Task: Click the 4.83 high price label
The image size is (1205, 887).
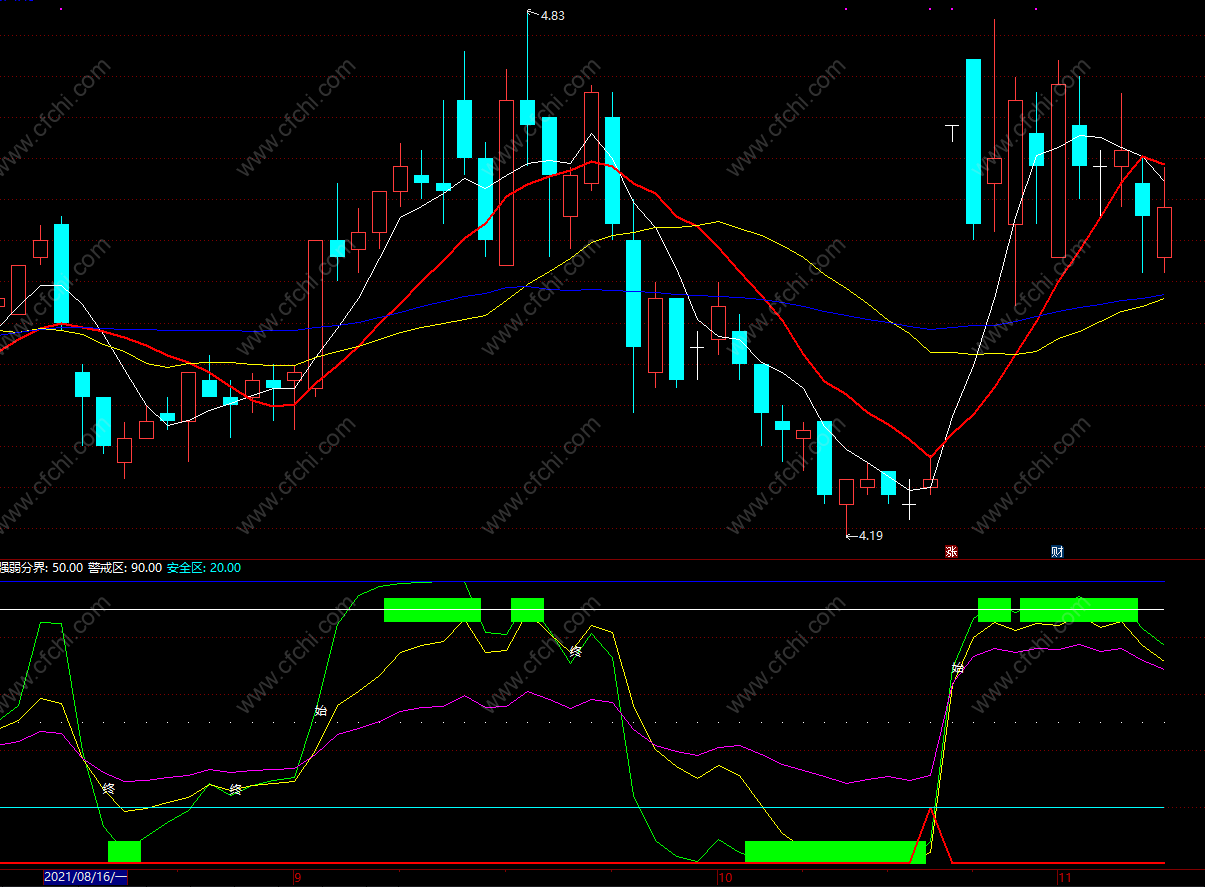Action: click(x=552, y=16)
